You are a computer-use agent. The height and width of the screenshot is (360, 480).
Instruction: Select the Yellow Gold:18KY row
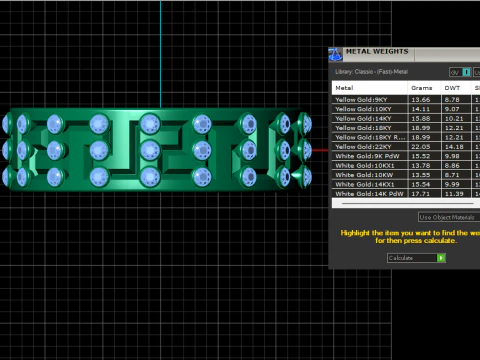[x=406, y=128]
